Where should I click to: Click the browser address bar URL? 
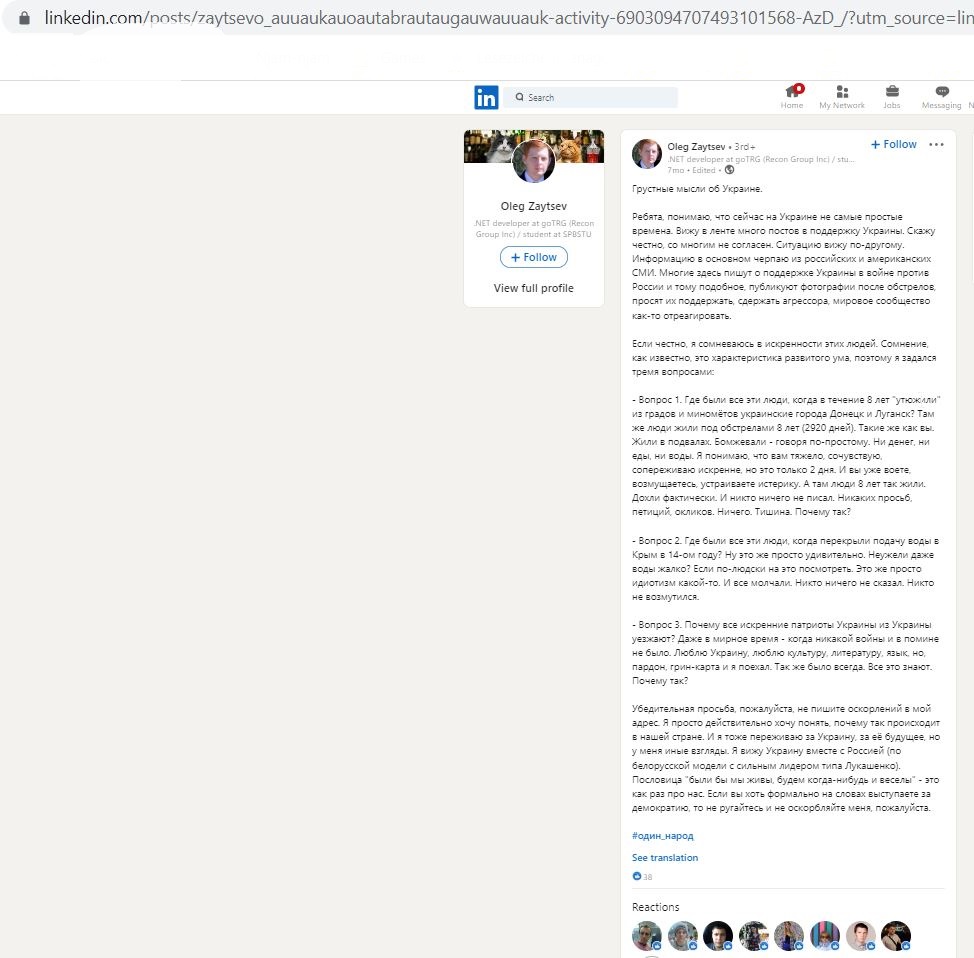click(508, 18)
